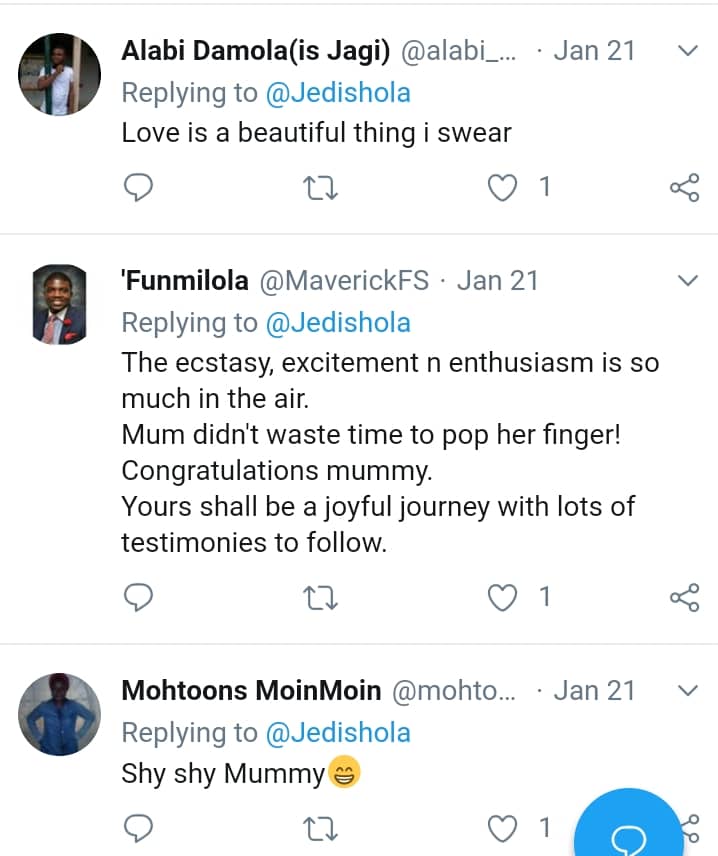Reply to Alabi Damola's tweet
718x856 pixels.
[x=138, y=187]
